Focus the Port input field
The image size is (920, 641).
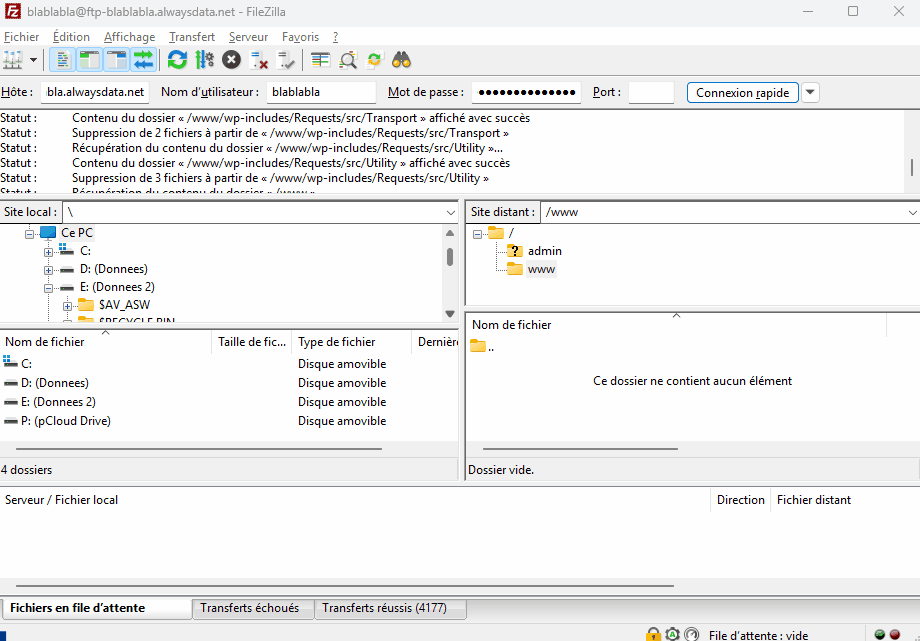(x=651, y=93)
